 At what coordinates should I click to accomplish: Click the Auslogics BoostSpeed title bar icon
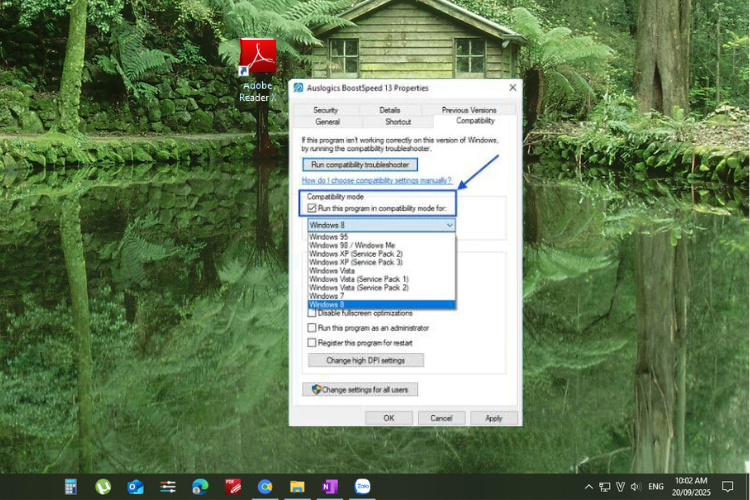(x=298, y=88)
